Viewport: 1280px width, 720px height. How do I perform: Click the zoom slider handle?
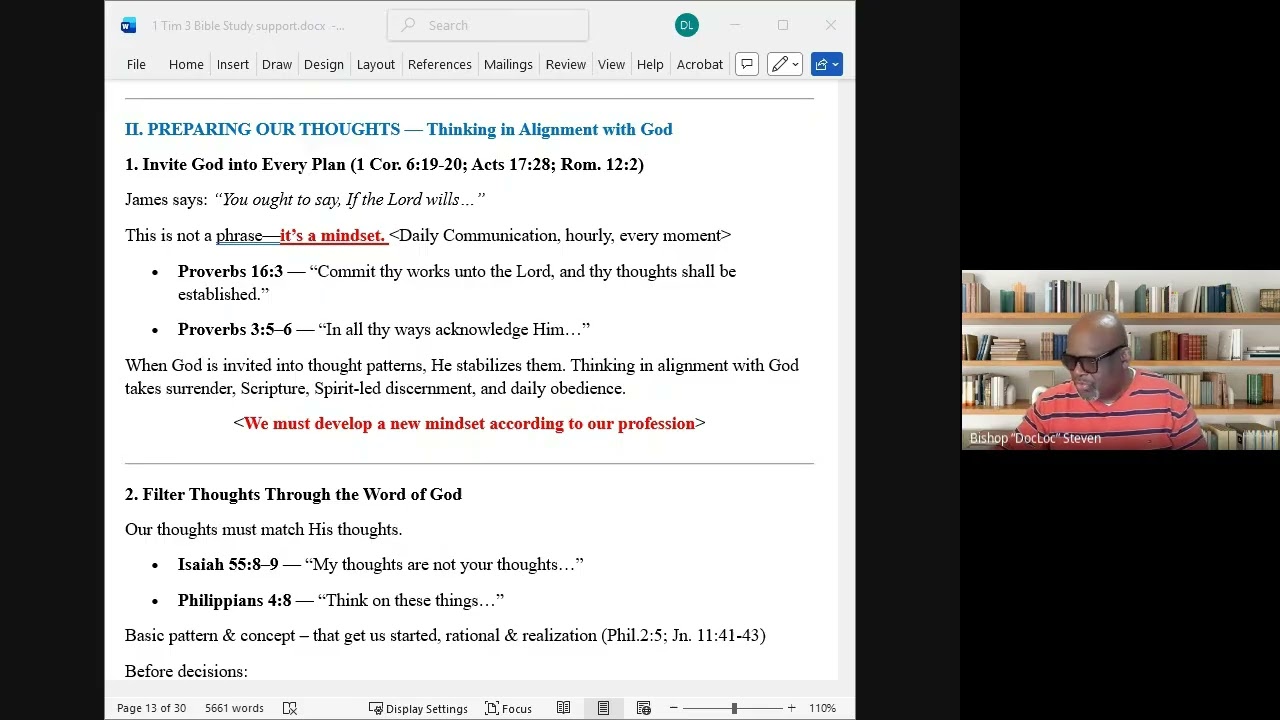pyautogui.click(x=734, y=708)
